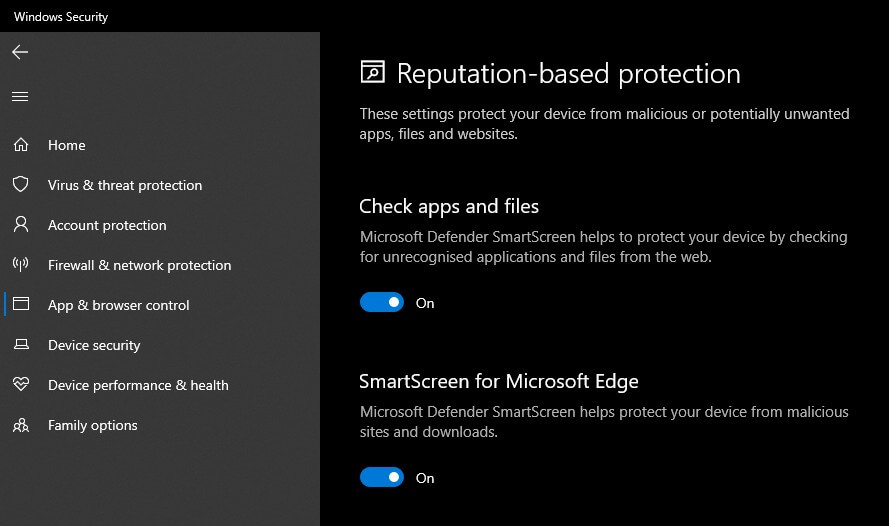This screenshot has height=526, width=889.
Task: Show Family options page
Action: click(x=92, y=425)
